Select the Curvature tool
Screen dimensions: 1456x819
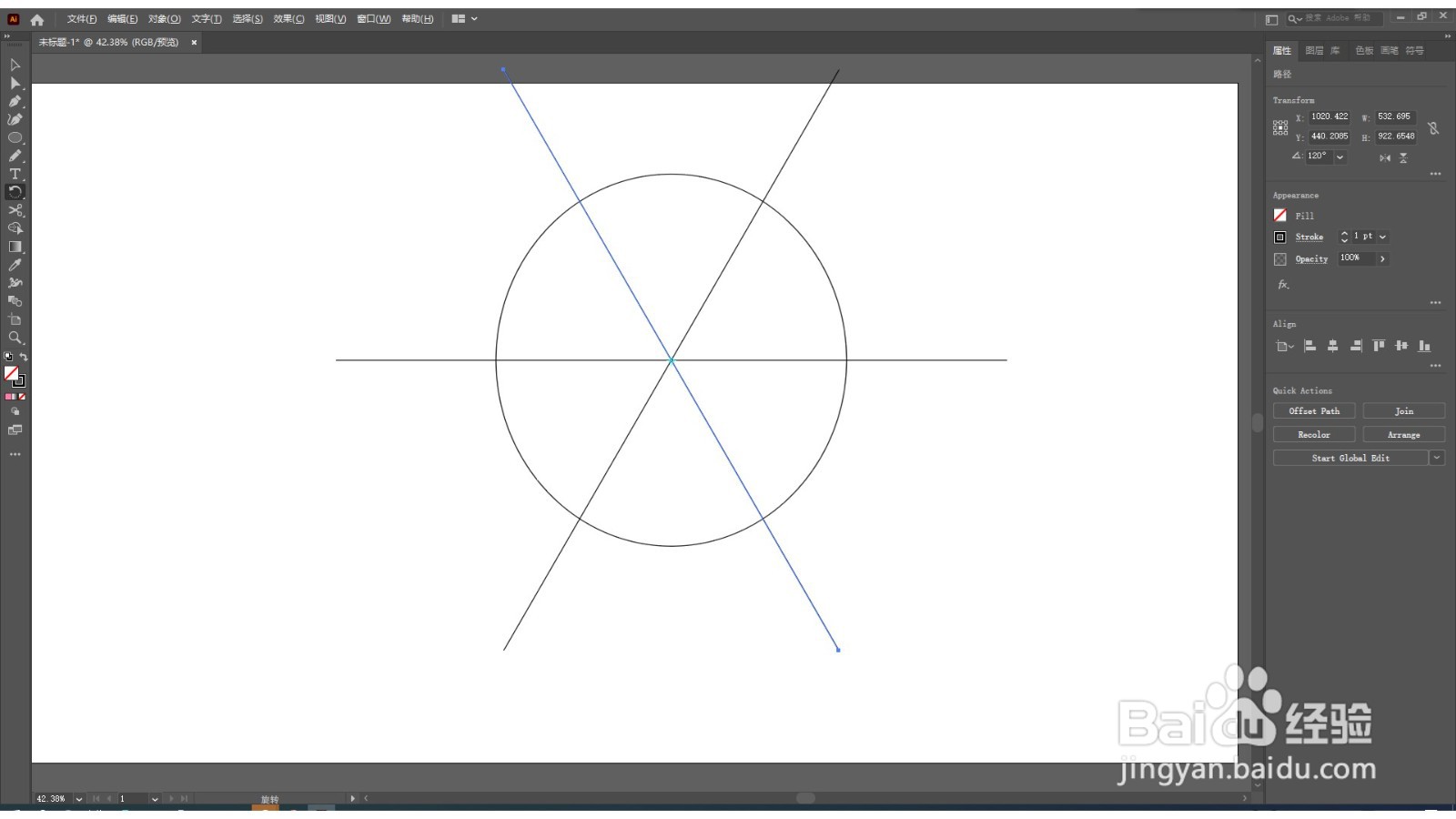pos(15,119)
